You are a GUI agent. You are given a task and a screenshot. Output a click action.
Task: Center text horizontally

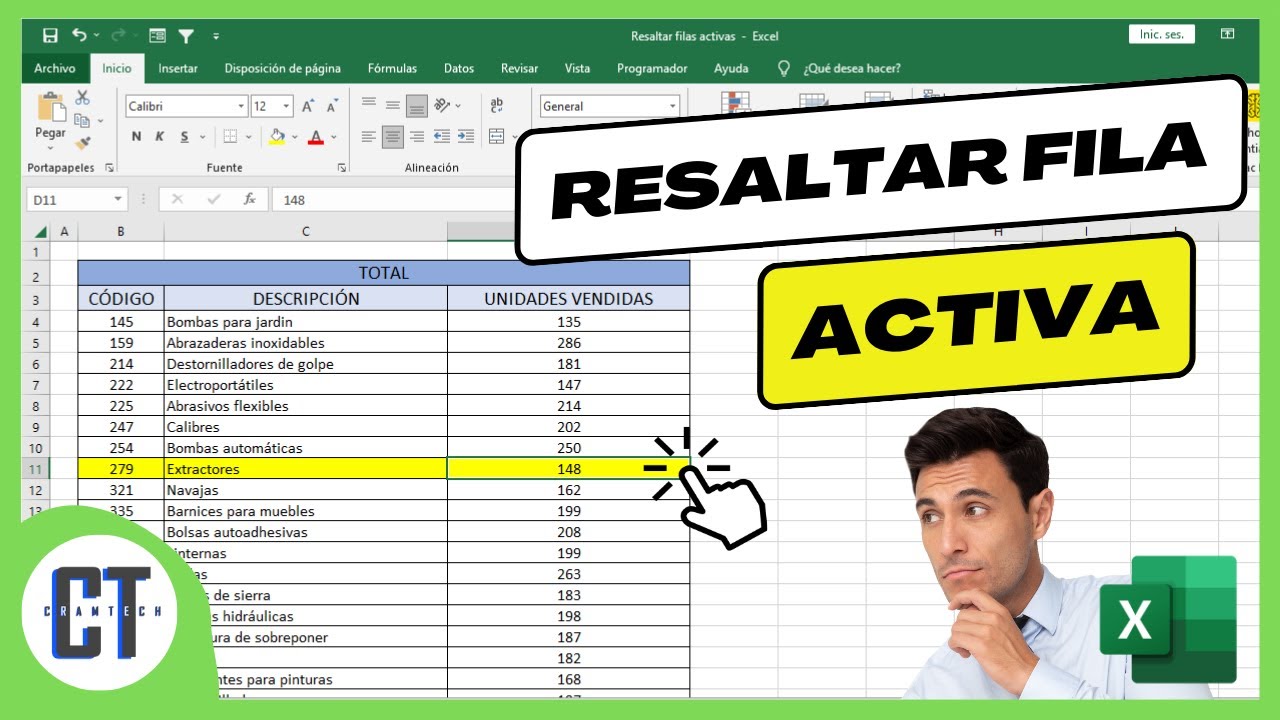click(x=393, y=136)
